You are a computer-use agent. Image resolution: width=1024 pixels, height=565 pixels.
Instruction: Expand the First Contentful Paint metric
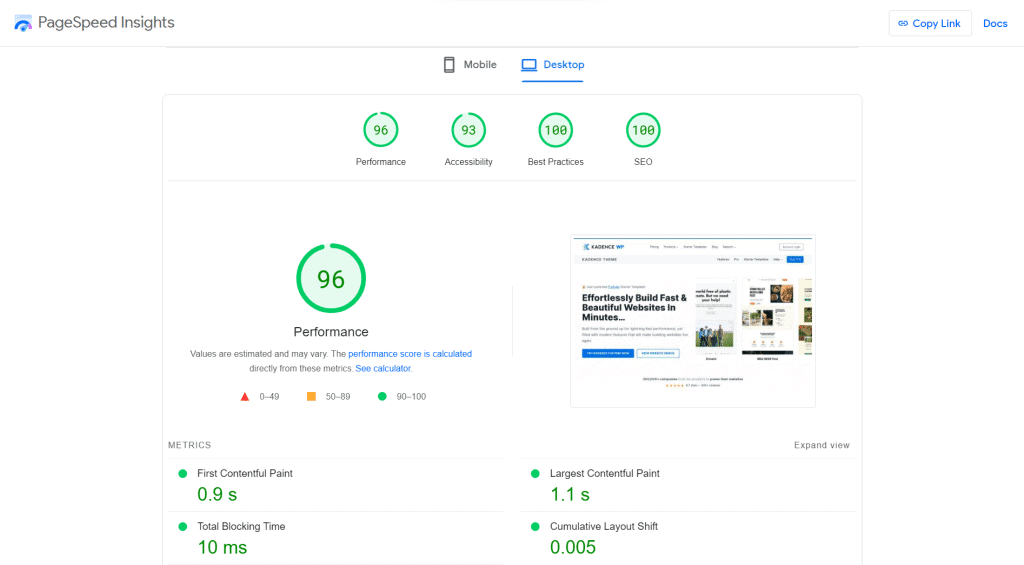click(x=245, y=473)
